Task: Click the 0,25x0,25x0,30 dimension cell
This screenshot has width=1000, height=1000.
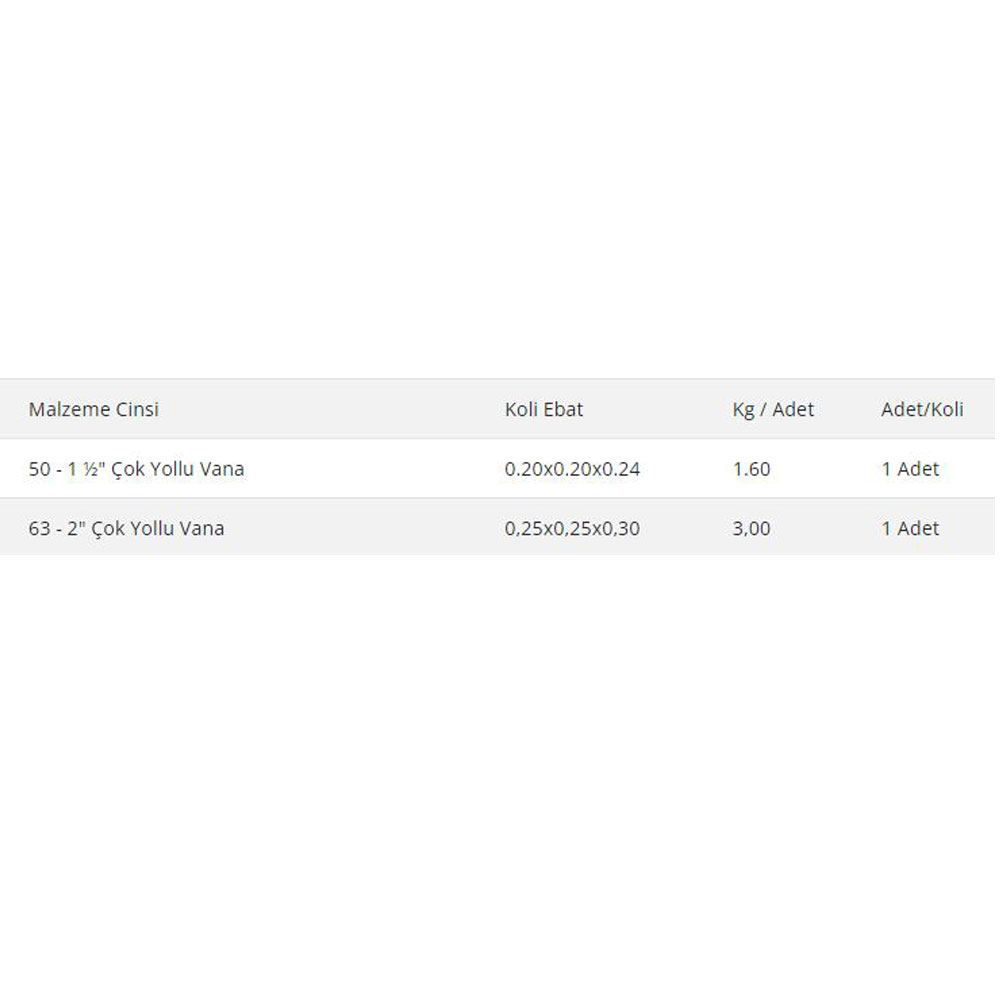Action: (x=572, y=528)
